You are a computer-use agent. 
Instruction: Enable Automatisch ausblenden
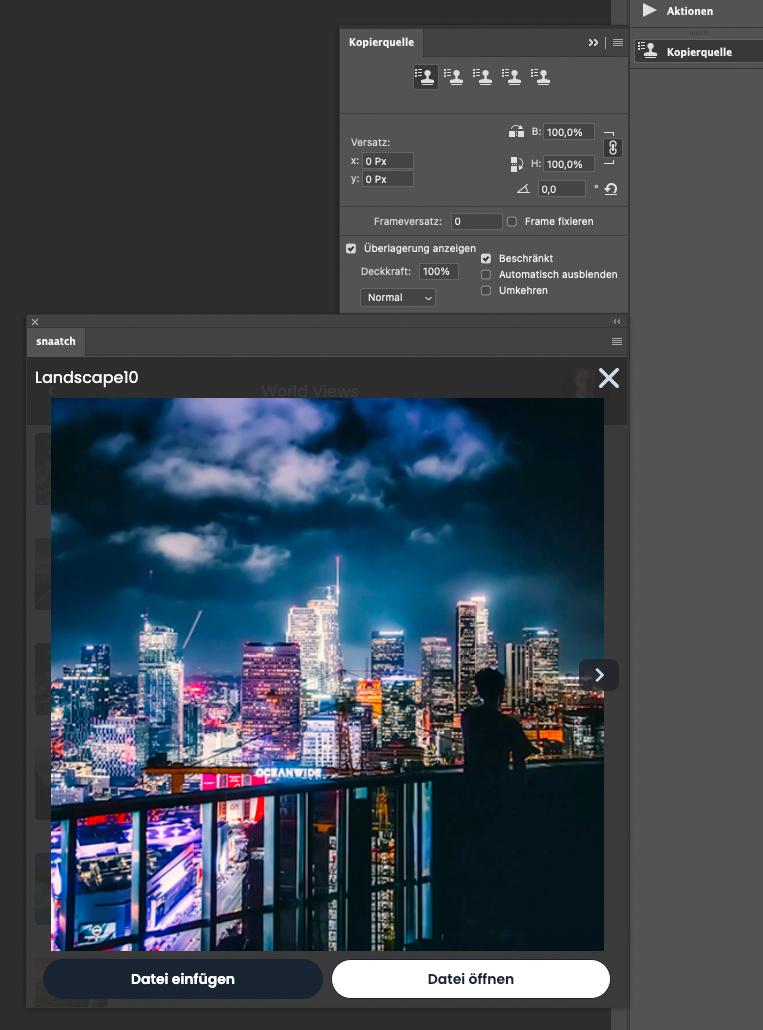click(486, 274)
